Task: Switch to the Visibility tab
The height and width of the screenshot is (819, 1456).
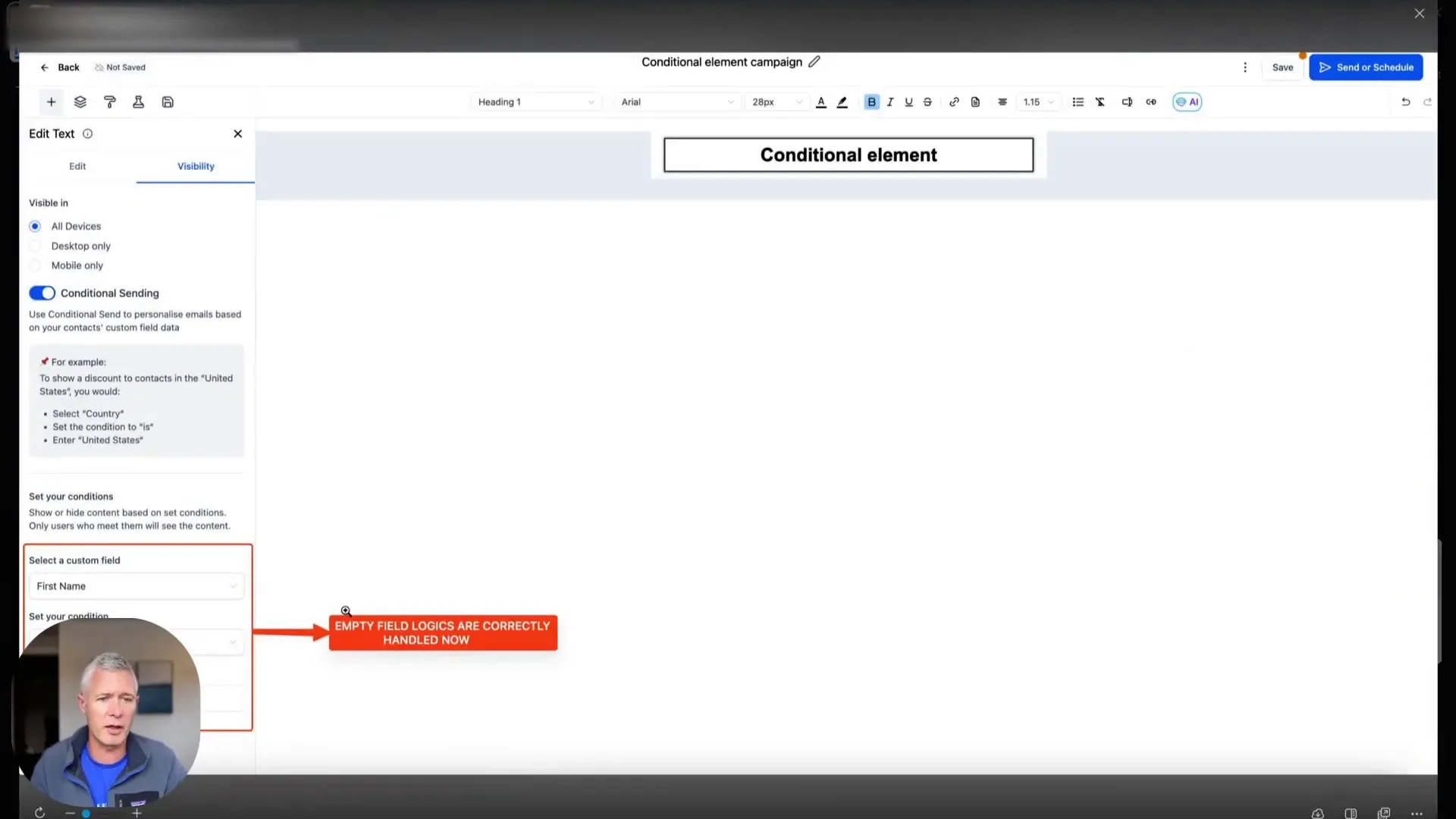Action: click(x=196, y=166)
